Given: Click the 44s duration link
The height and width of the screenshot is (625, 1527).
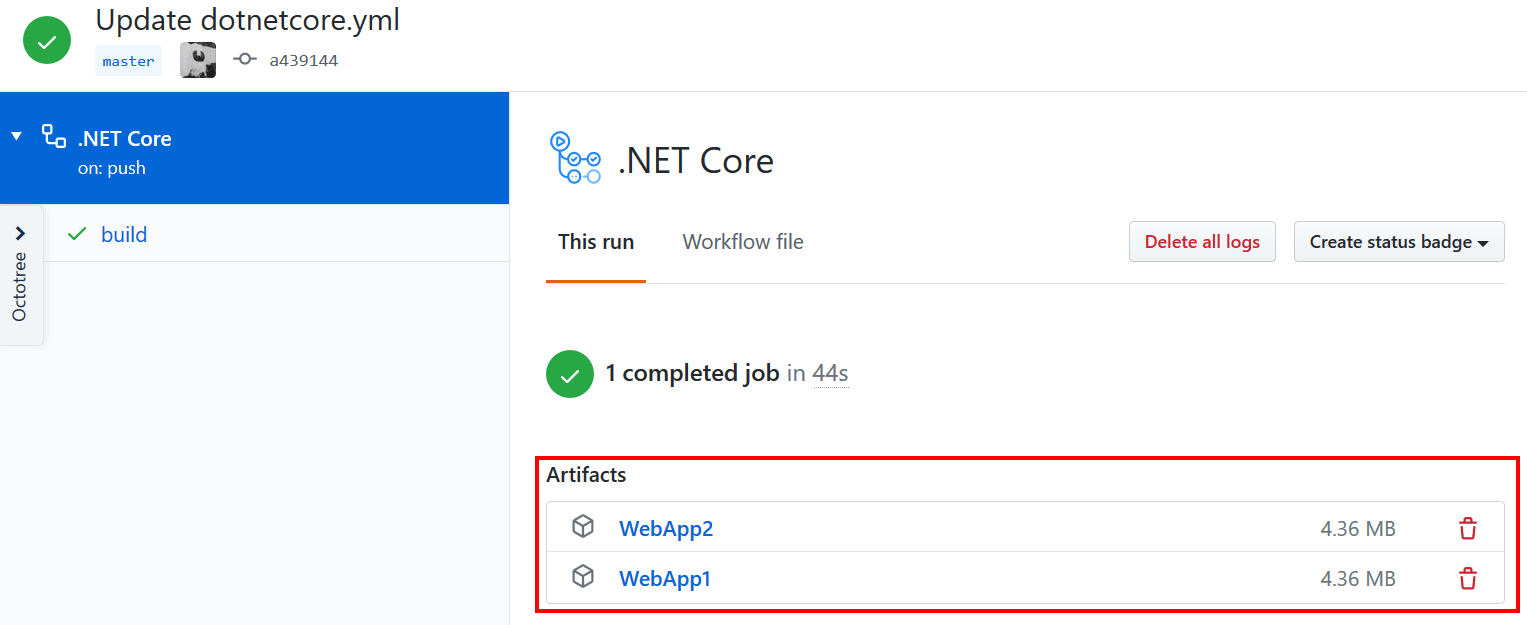Looking at the screenshot, I should [831, 372].
